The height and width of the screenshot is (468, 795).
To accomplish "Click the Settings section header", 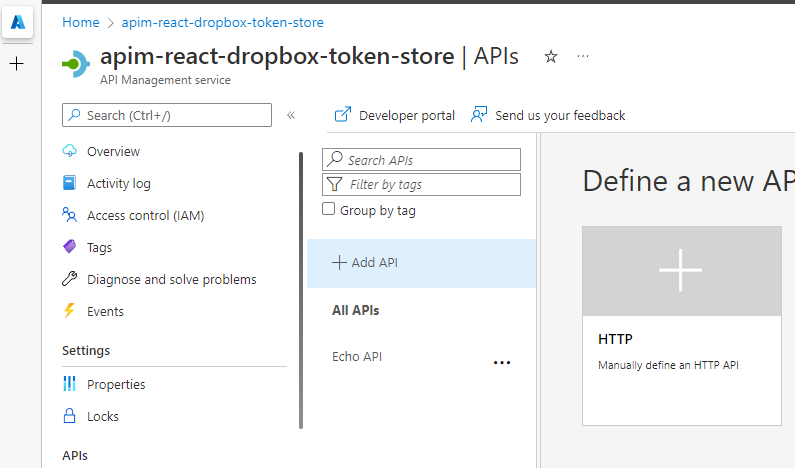I will point(86,351).
